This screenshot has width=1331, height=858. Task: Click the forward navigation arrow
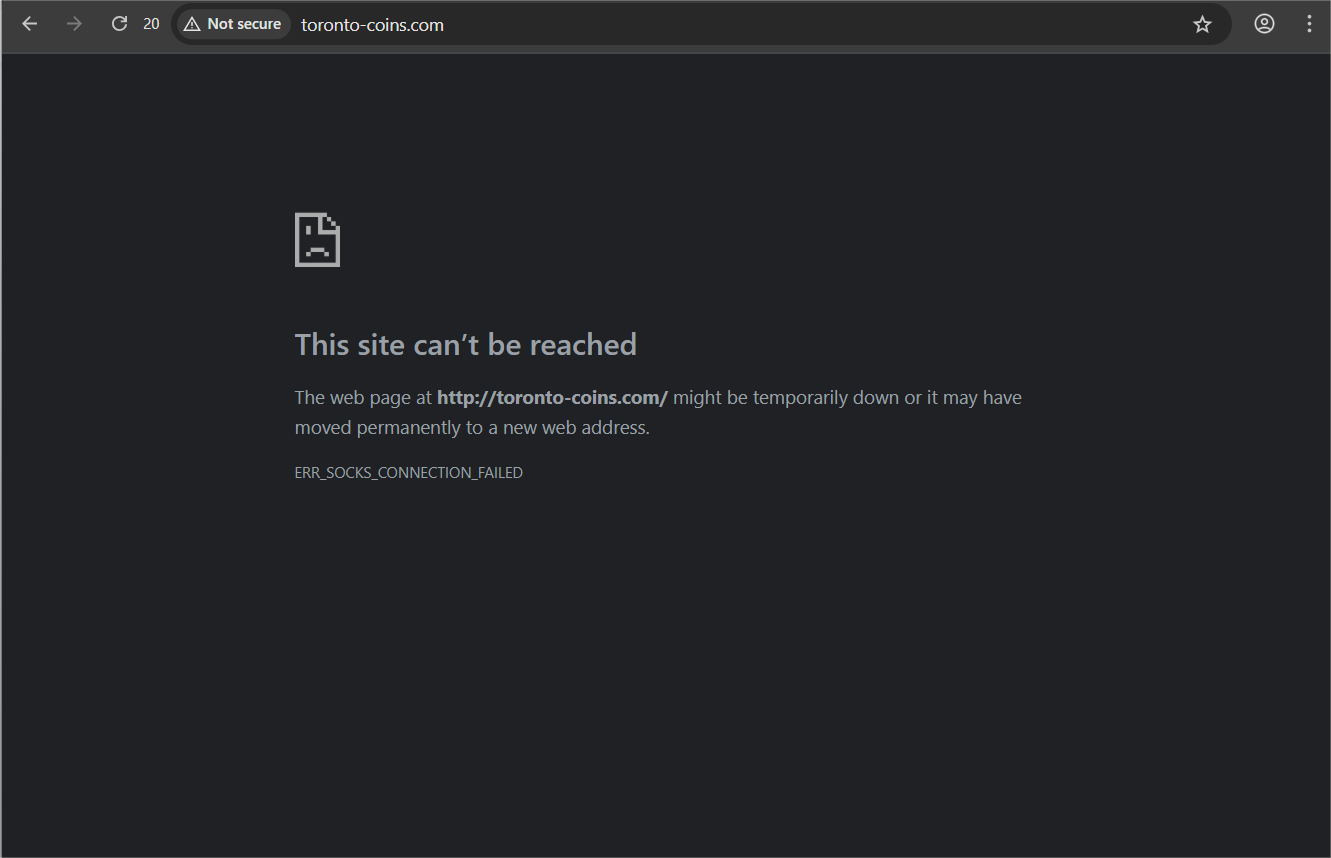point(74,24)
